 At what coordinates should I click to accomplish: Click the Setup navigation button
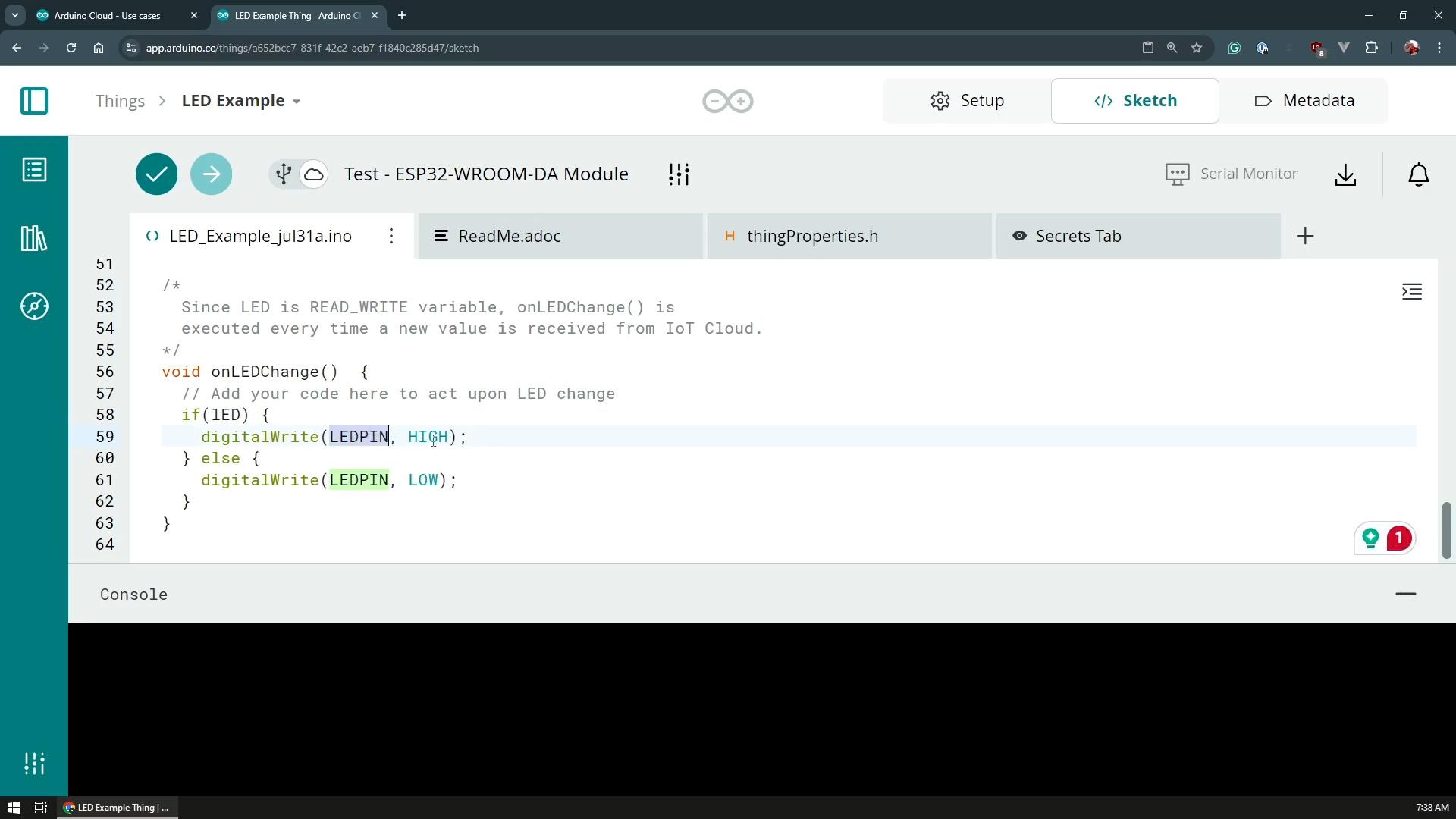pyautogui.click(x=966, y=100)
